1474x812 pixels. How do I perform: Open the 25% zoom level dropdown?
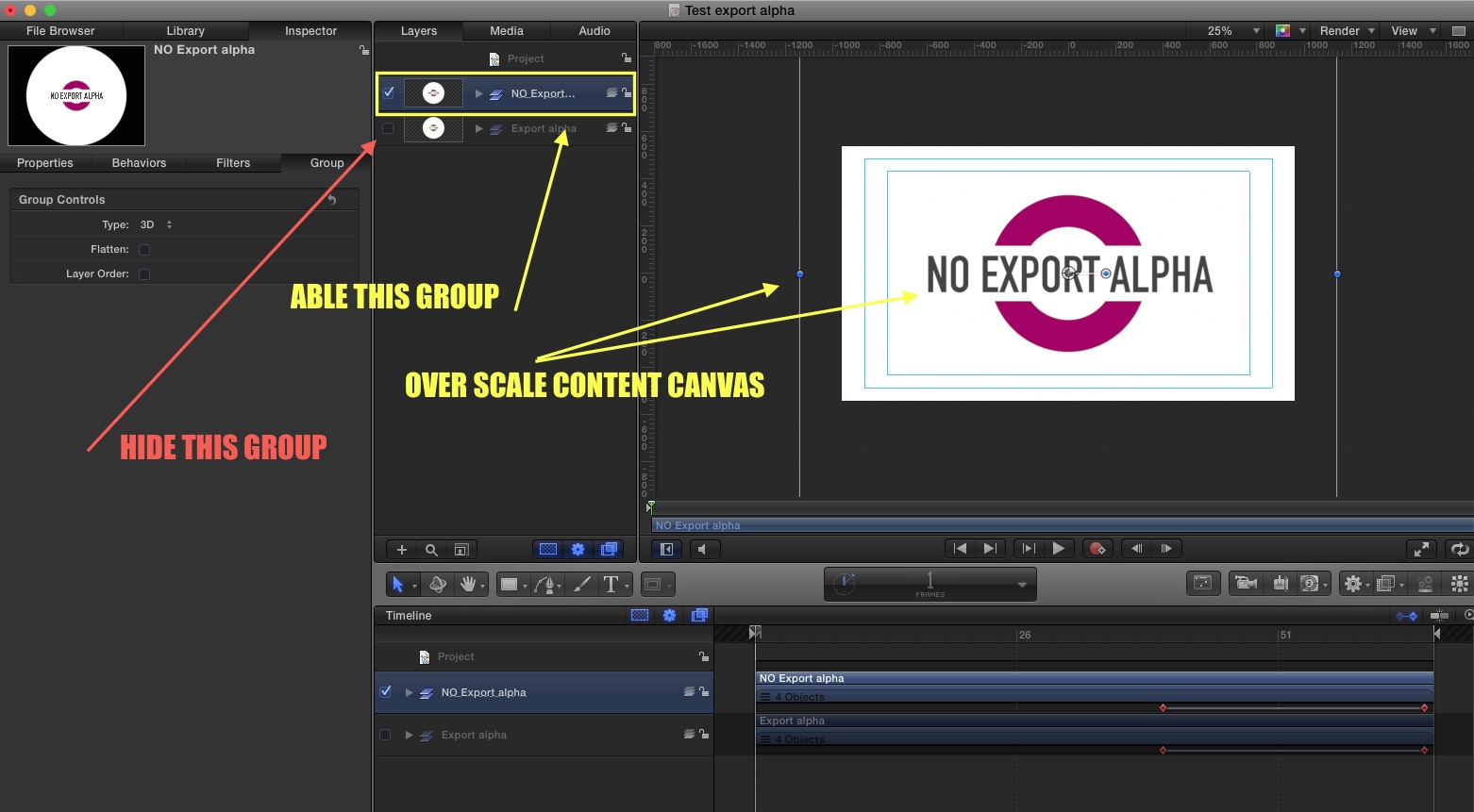pos(1232,31)
